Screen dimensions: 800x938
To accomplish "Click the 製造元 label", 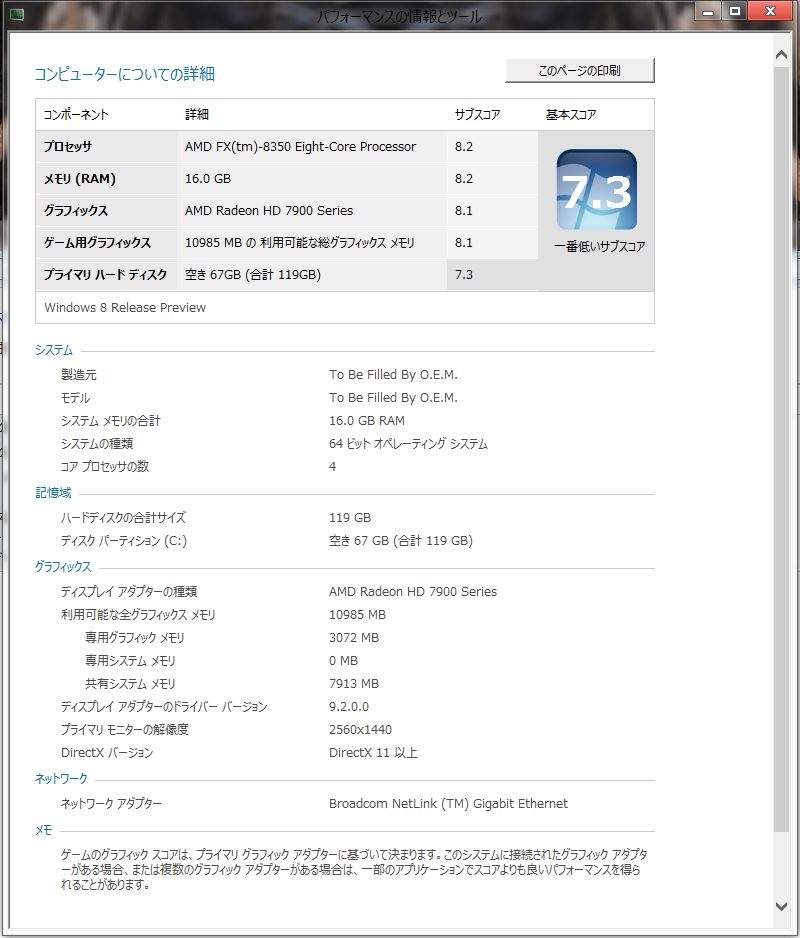I will tap(78, 375).
